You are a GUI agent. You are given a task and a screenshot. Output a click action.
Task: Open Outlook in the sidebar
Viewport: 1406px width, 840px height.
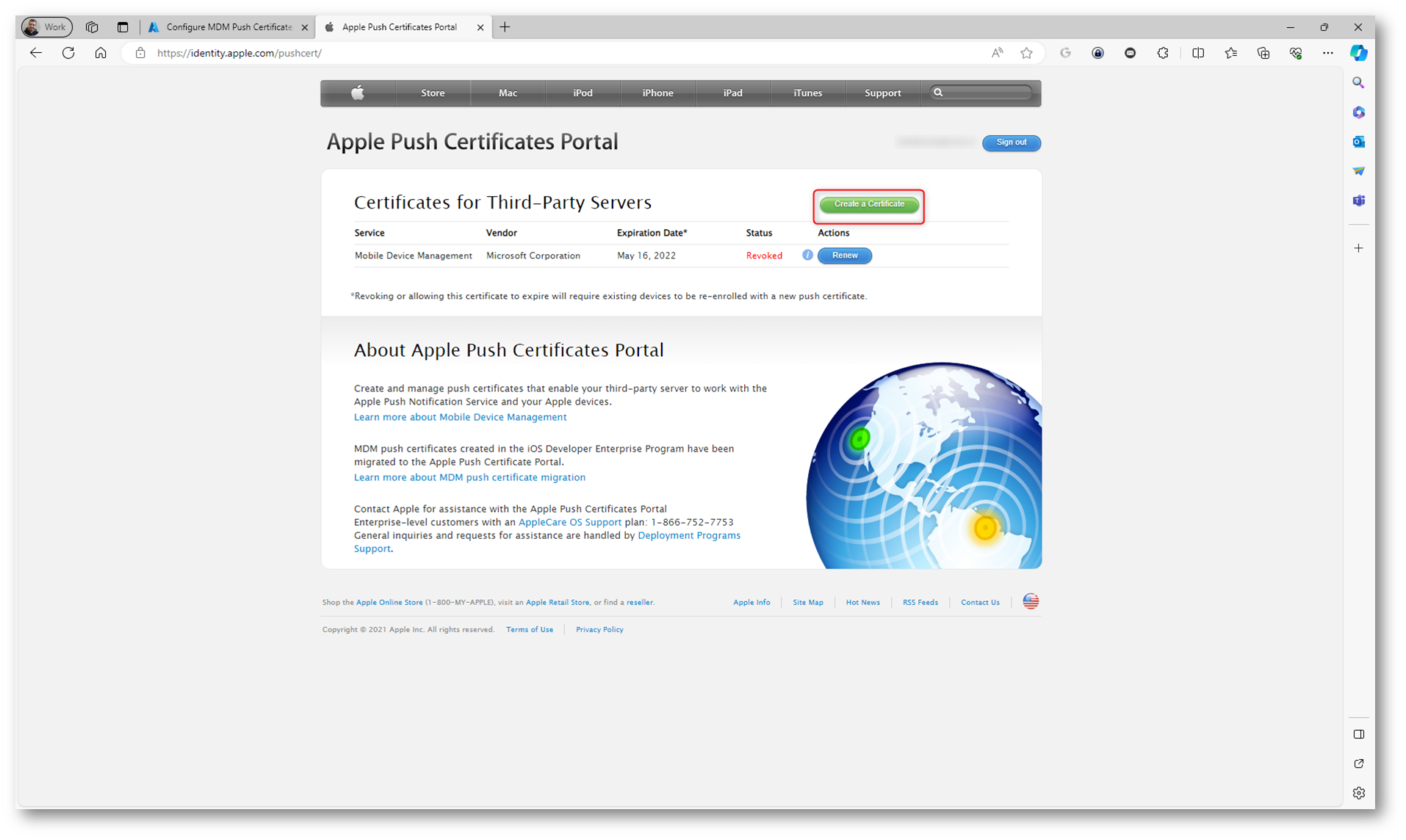[x=1358, y=142]
